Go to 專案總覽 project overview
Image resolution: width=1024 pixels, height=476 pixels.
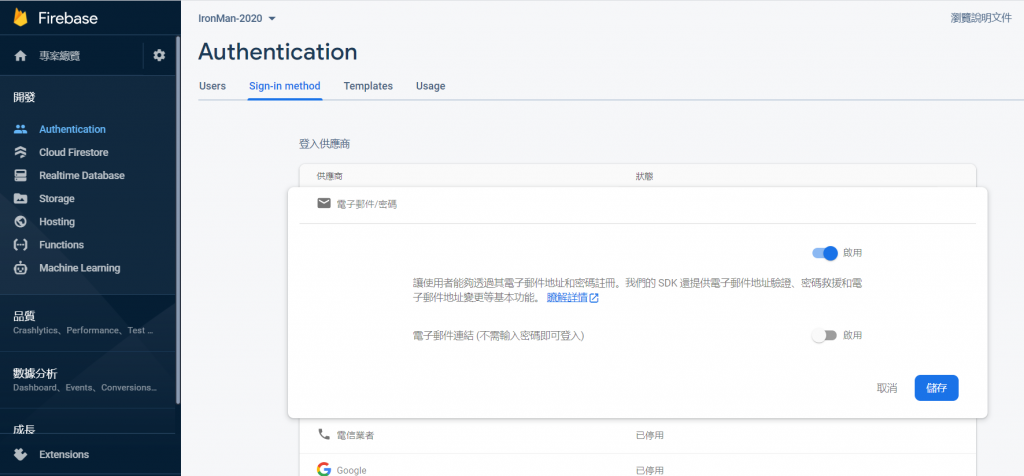coord(59,56)
